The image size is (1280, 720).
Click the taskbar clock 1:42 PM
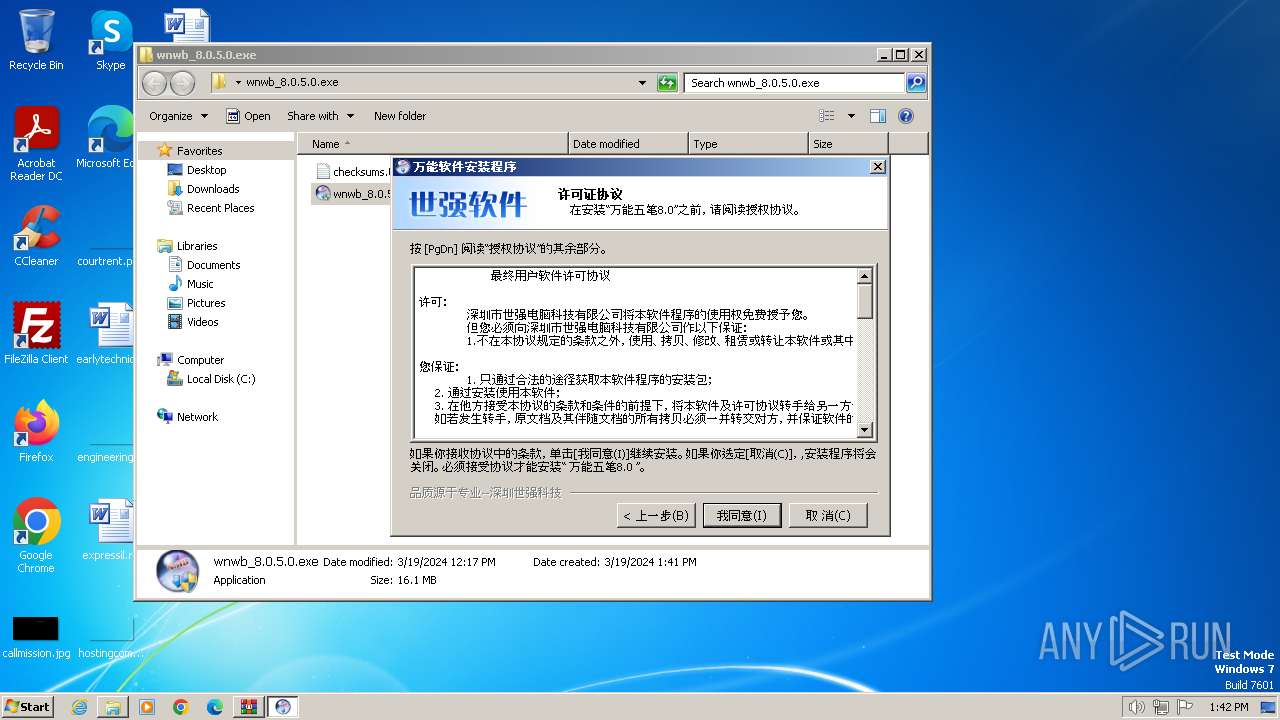[1228, 707]
